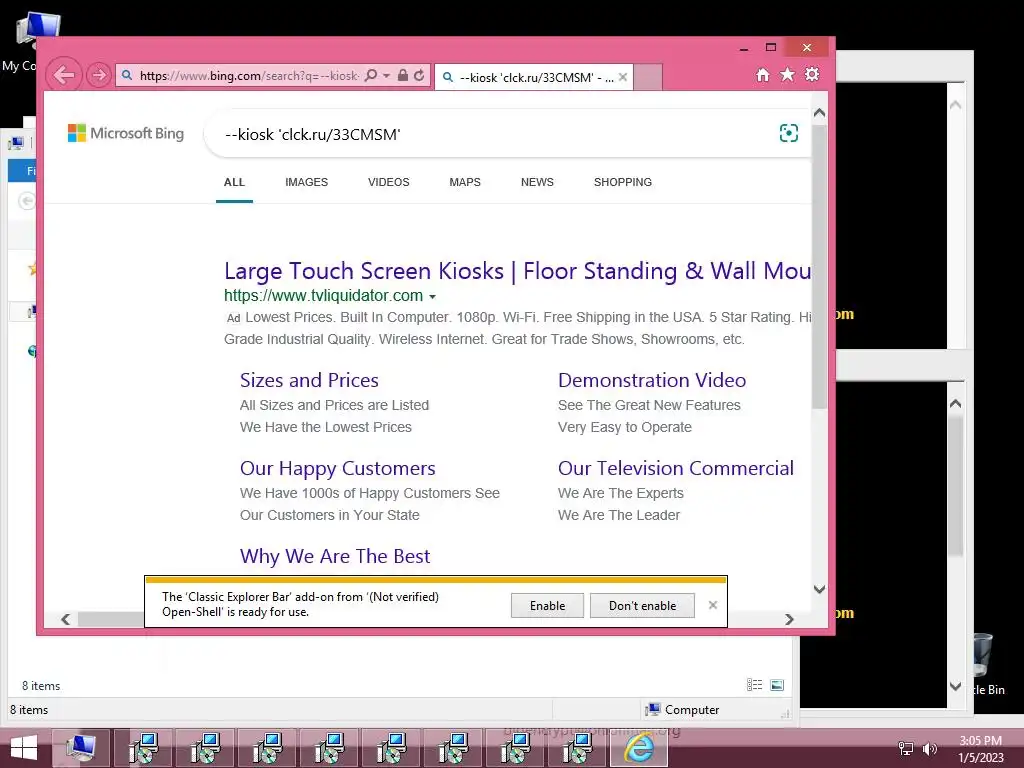Click the page scroll down arrow

pos(820,589)
